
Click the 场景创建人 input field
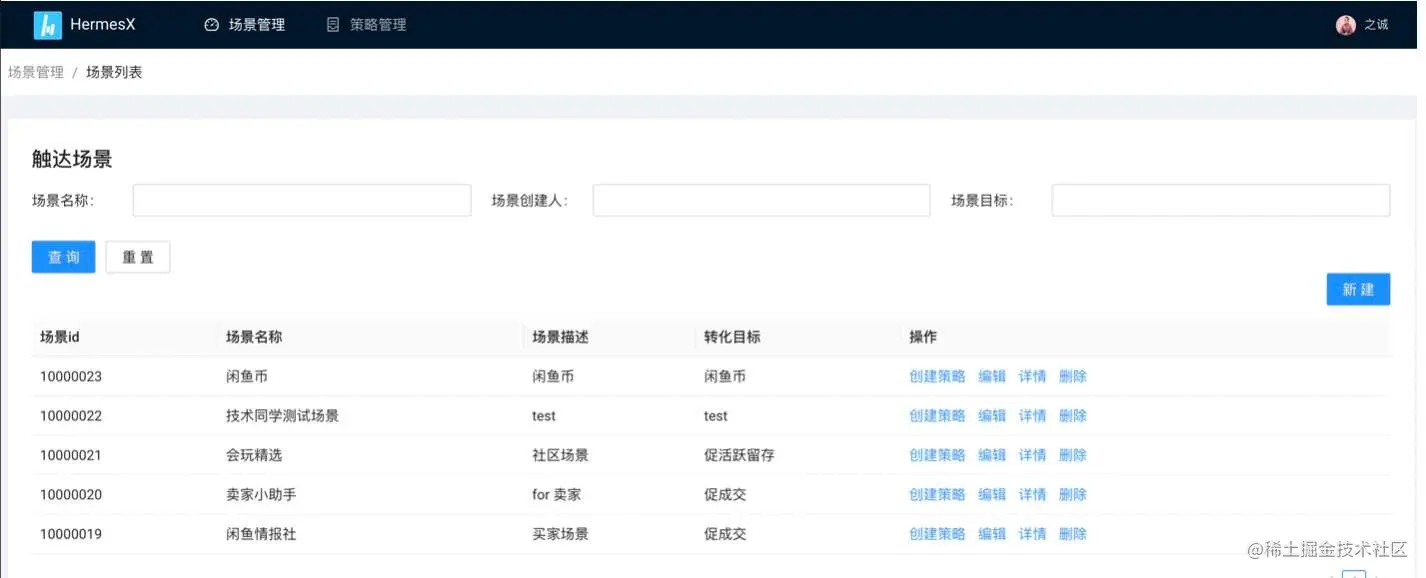760,200
